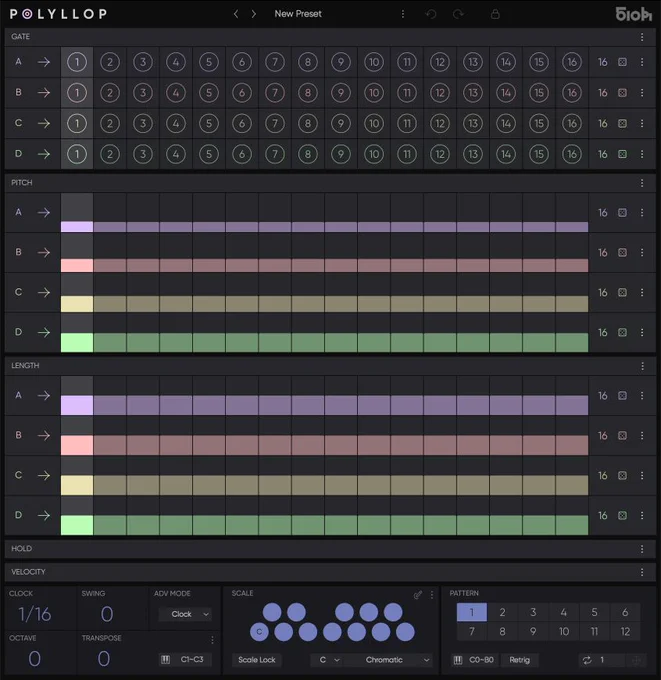Viewport: 661px width, 680px height.
Task: Open Hold section three-dot menu
Action: (x=642, y=549)
